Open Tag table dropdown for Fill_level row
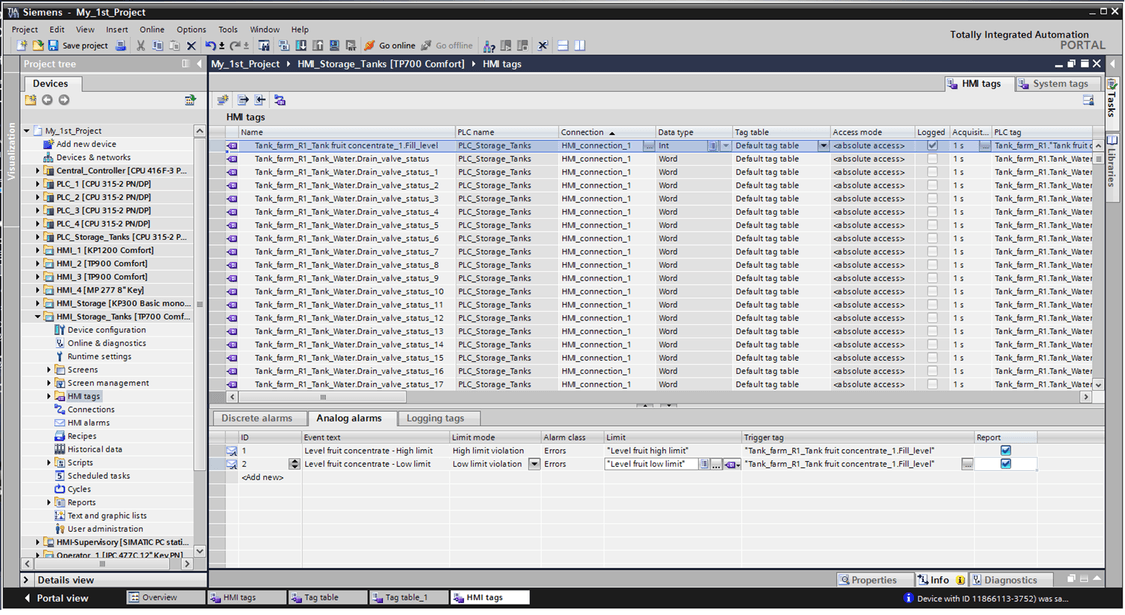 coord(823,146)
